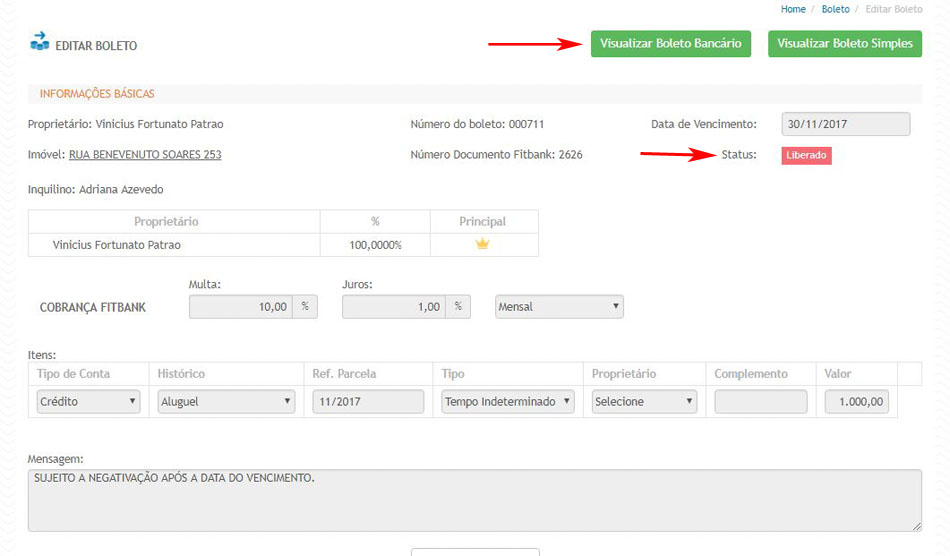The height and width of the screenshot is (556, 950).
Task: Click the percent symbol beside Multa field
Action: (305, 307)
